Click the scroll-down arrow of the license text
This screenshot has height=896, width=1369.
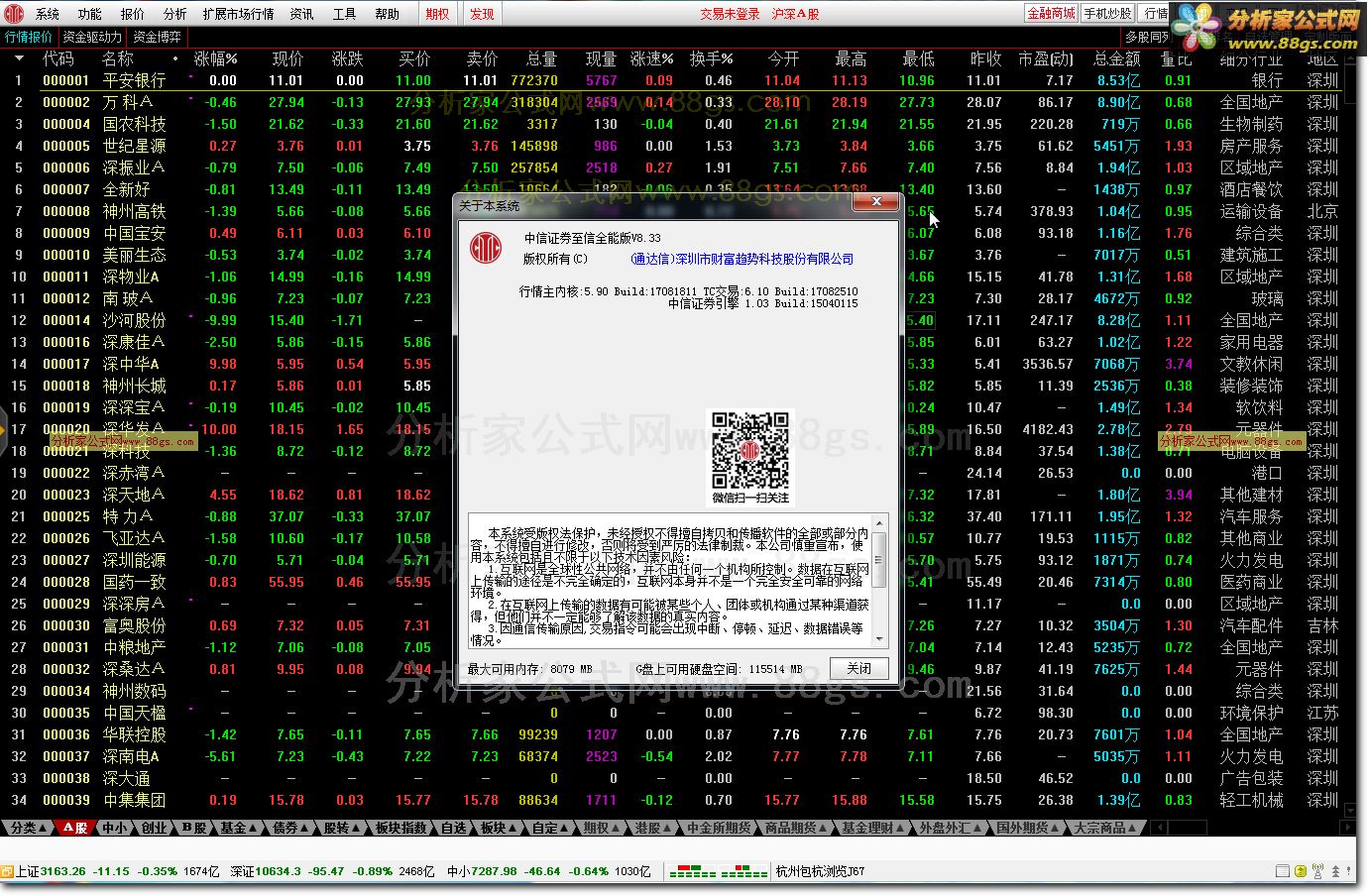click(x=878, y=639)
